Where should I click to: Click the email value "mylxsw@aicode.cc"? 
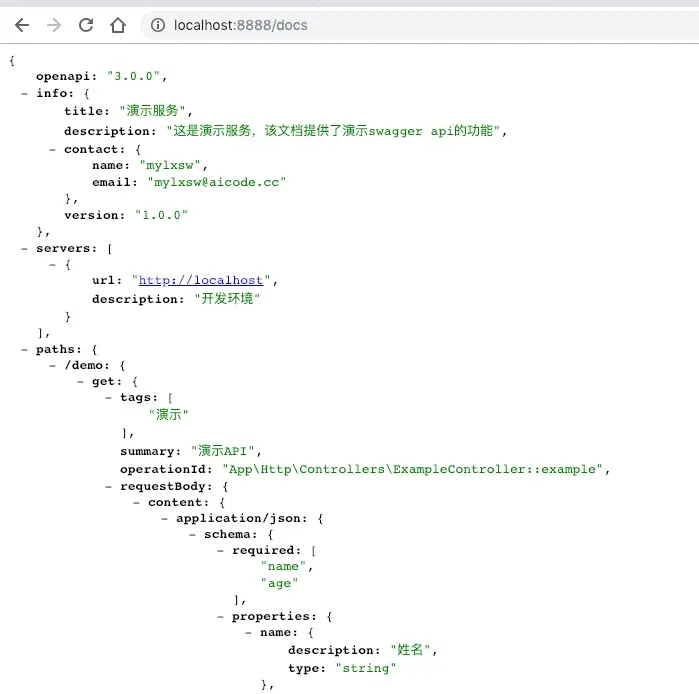[x=217, y=182]
